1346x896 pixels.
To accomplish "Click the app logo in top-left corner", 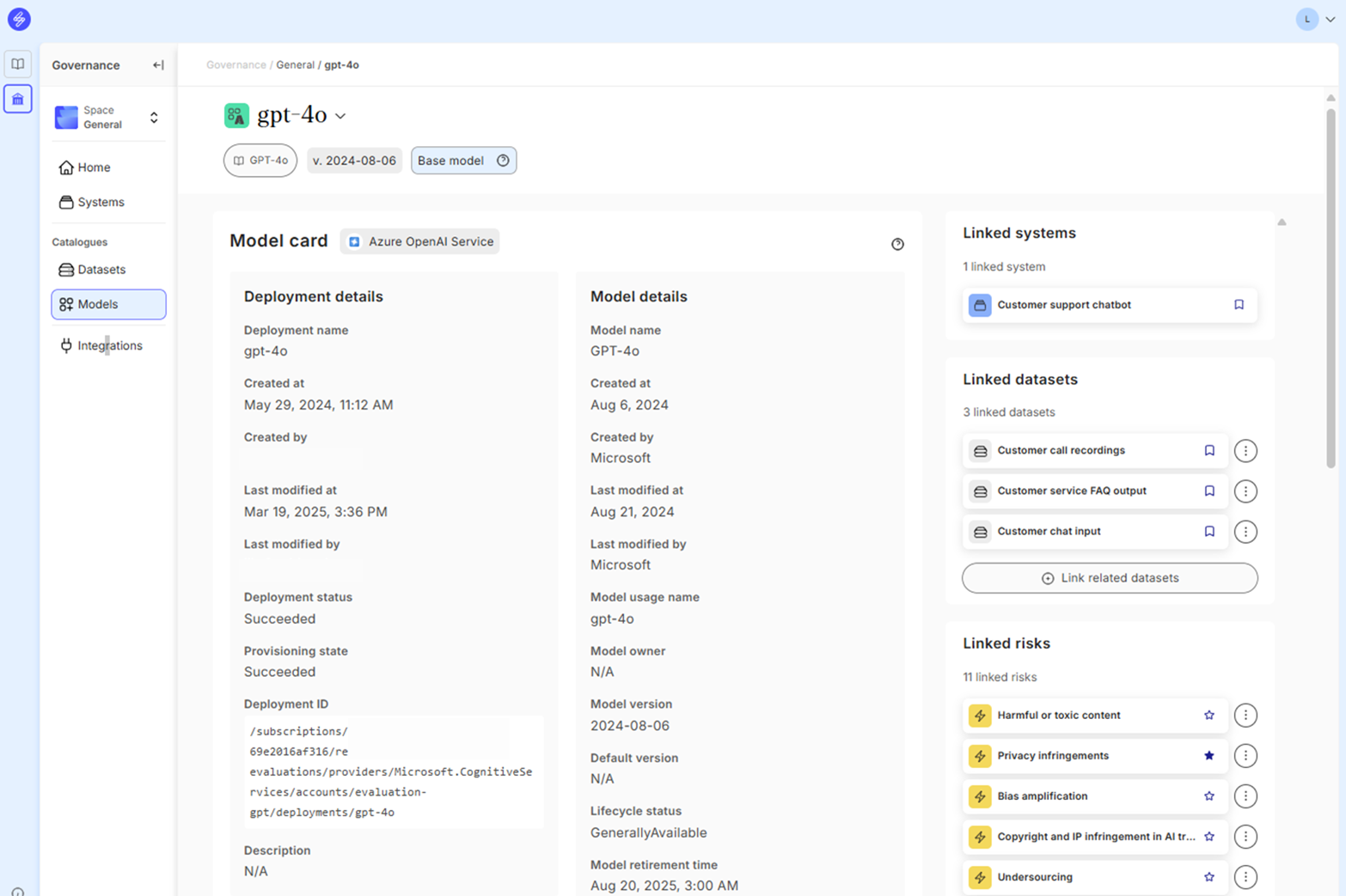I will (x=19, y=19).
